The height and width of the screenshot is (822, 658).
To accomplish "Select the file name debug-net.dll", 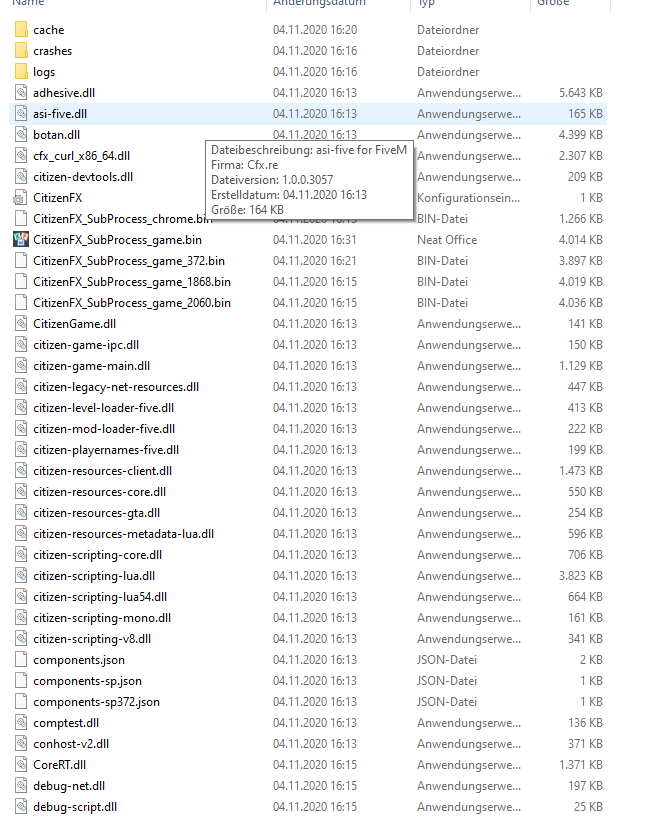I will (69, 785).
